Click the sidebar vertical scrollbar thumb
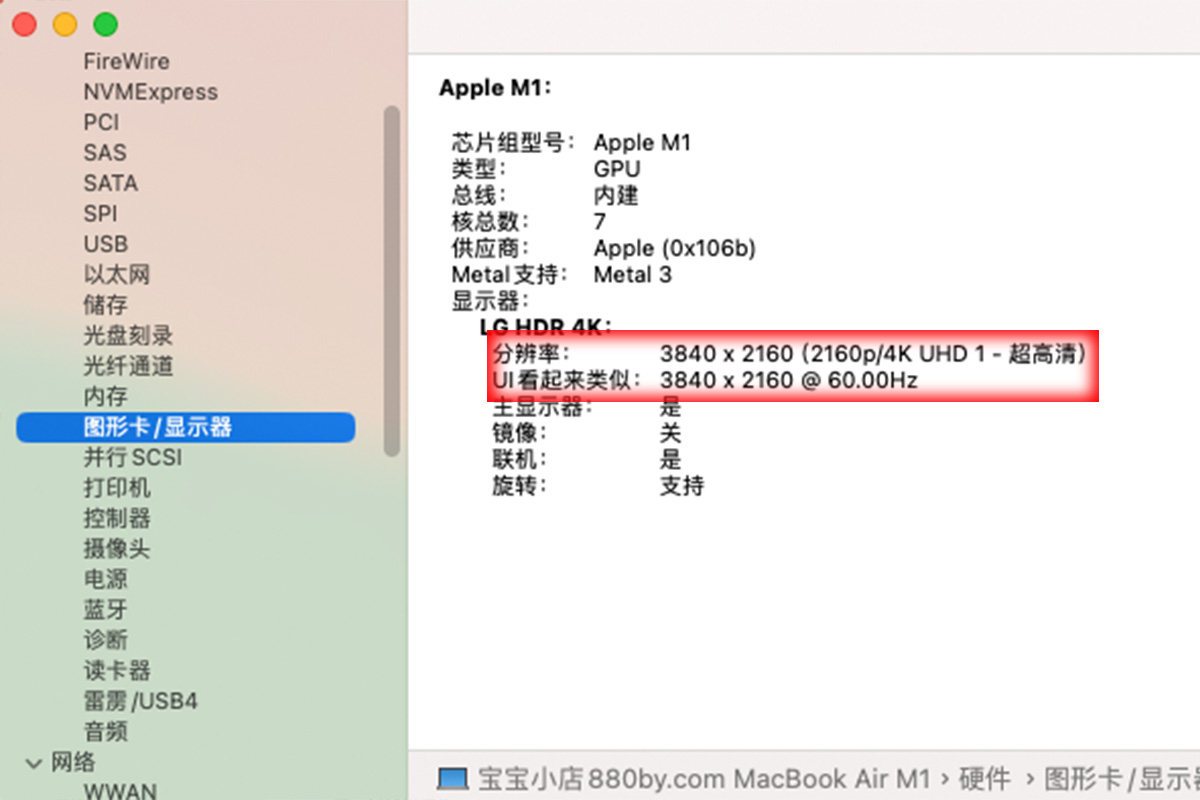 click(392, 281)
